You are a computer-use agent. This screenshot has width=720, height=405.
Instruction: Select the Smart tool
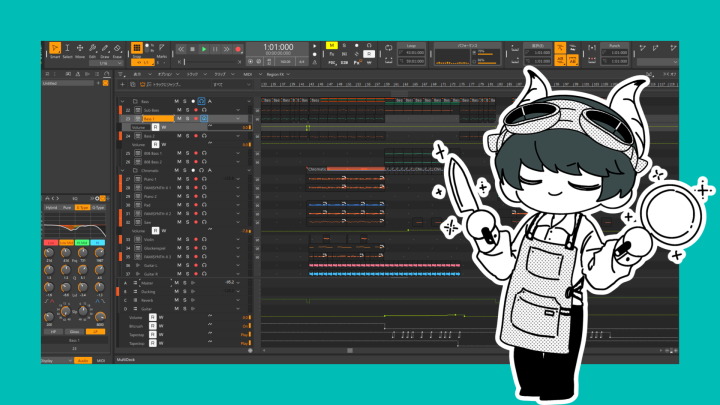tap(55, 48)
